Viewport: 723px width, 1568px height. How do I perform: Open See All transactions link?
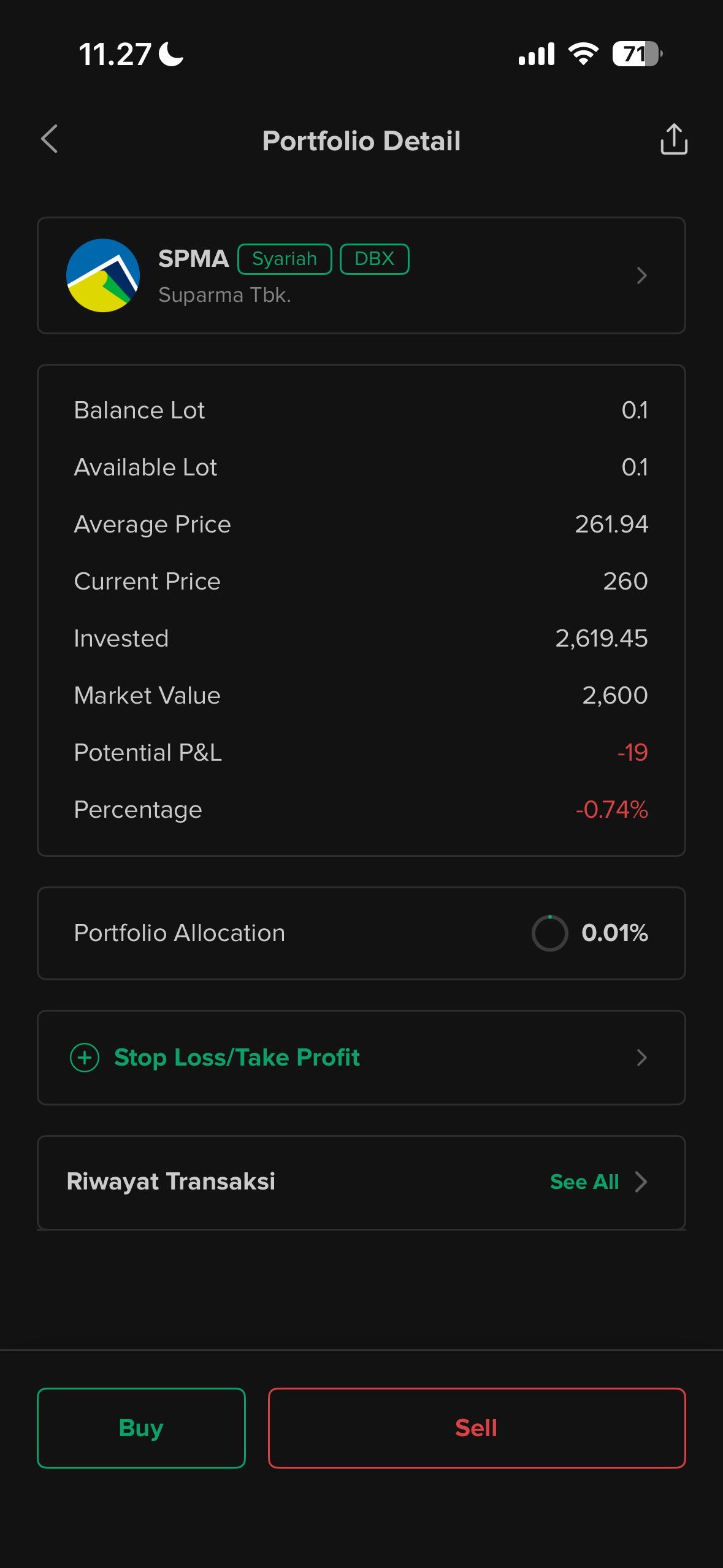(584, 1182)
